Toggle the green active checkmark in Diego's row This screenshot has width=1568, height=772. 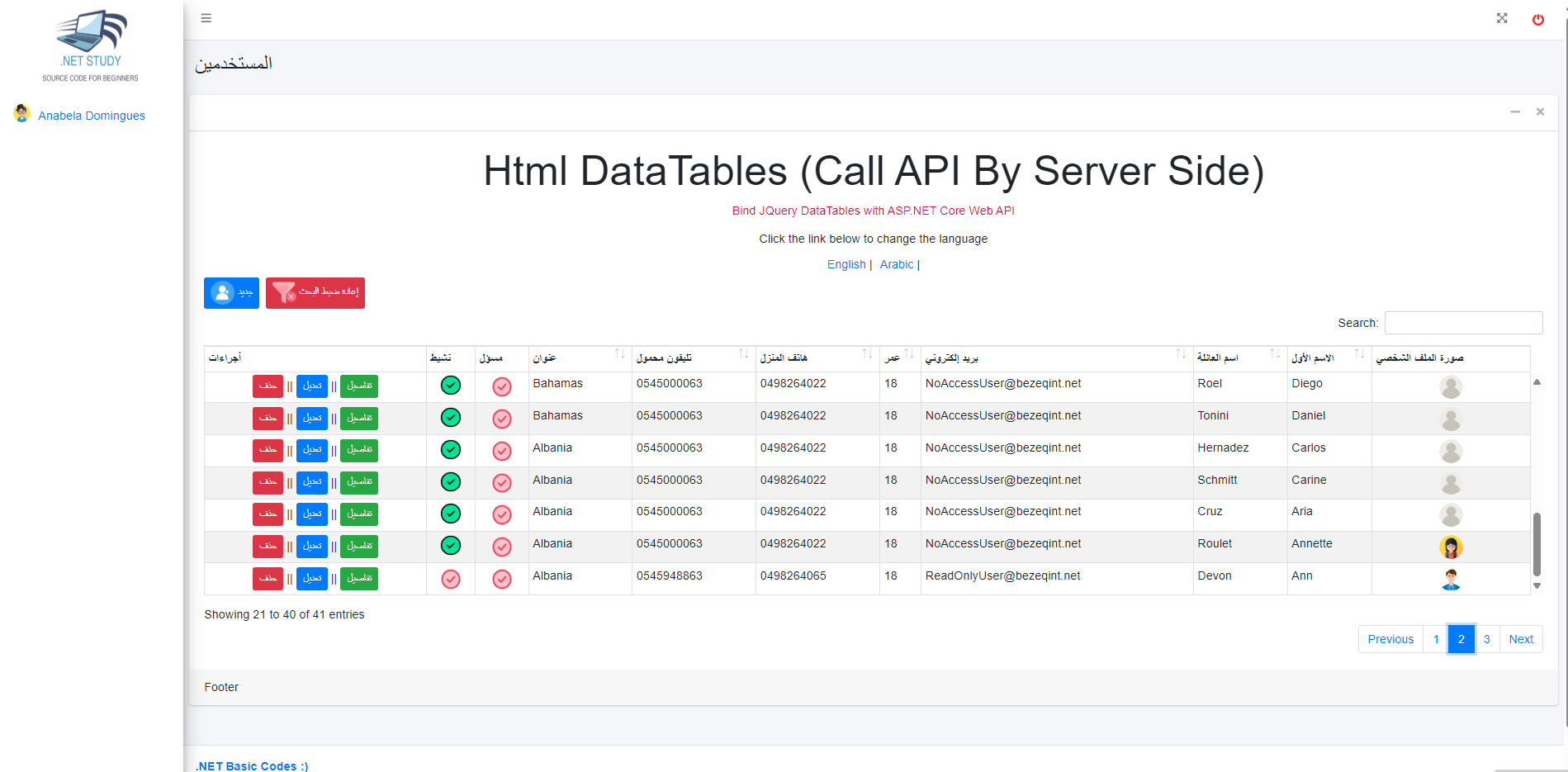click(x=451, y=386)
